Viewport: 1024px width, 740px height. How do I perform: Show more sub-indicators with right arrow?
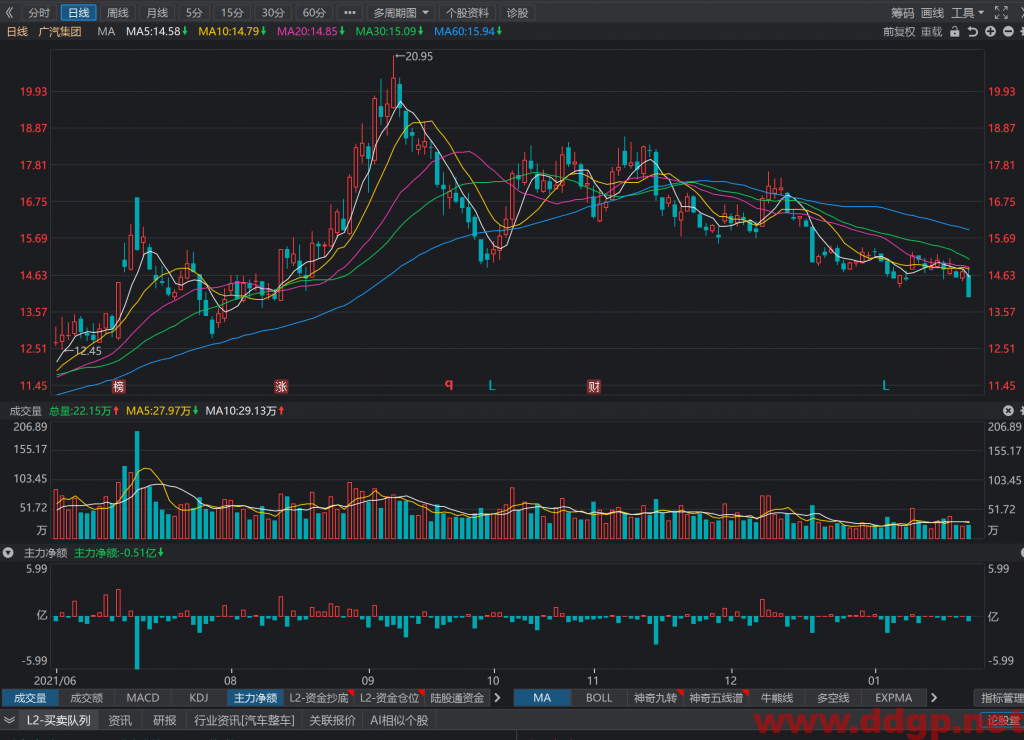click(x=498, y=698)
